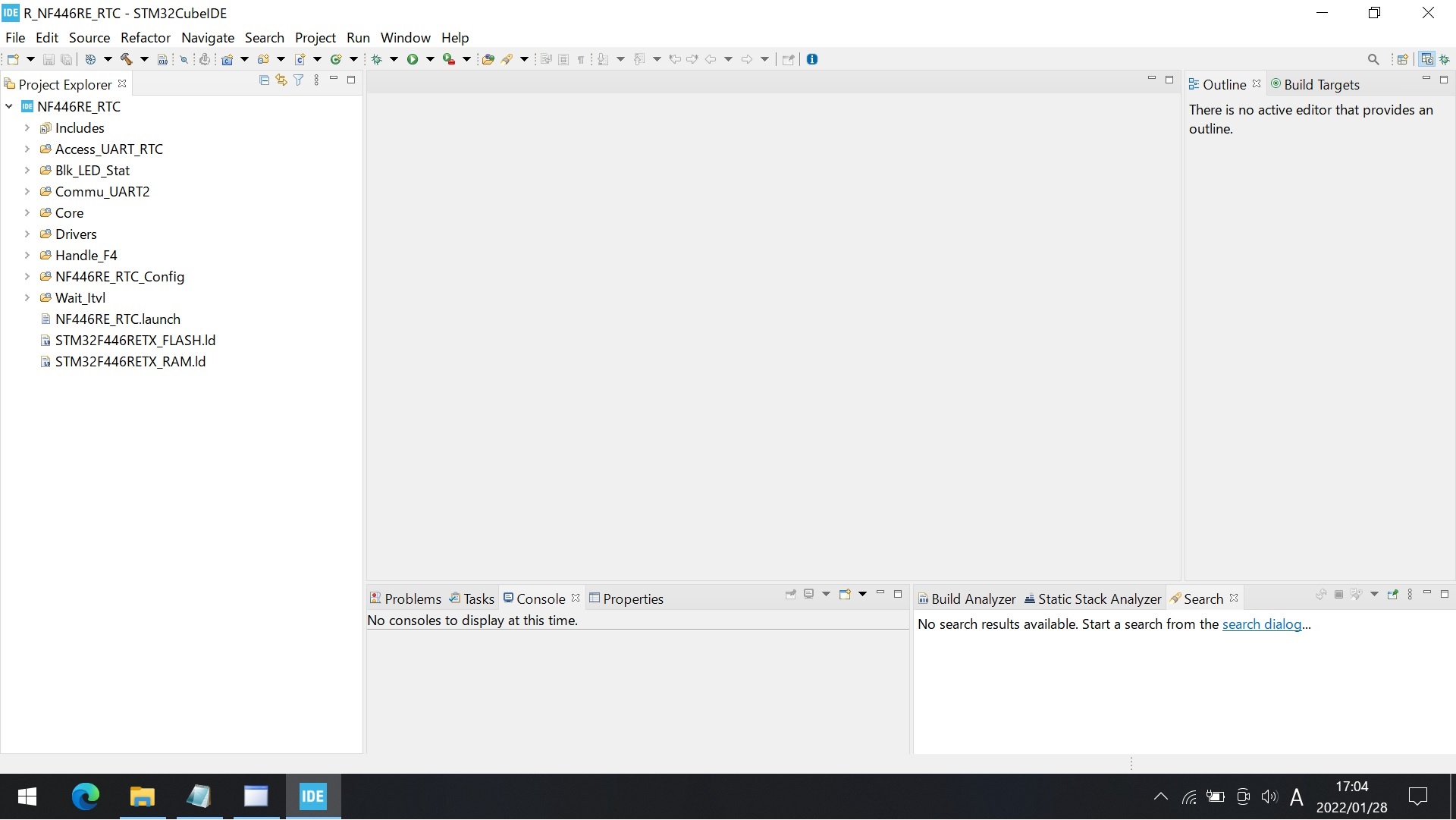Click the New C project wizard icon

pyautogui.click(x=227, y=59)
